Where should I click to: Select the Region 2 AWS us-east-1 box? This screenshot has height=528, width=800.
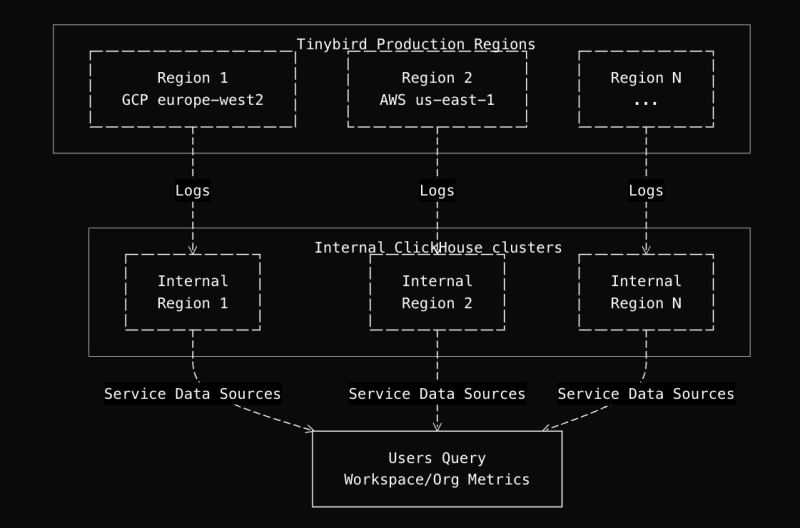(x=437, y=89)
